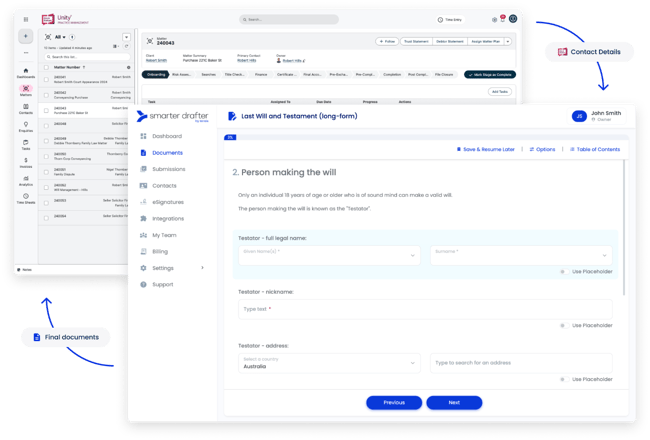Screen dimensions: 650x440
Task: Click the Next button
Action: [x=454, y=402]
